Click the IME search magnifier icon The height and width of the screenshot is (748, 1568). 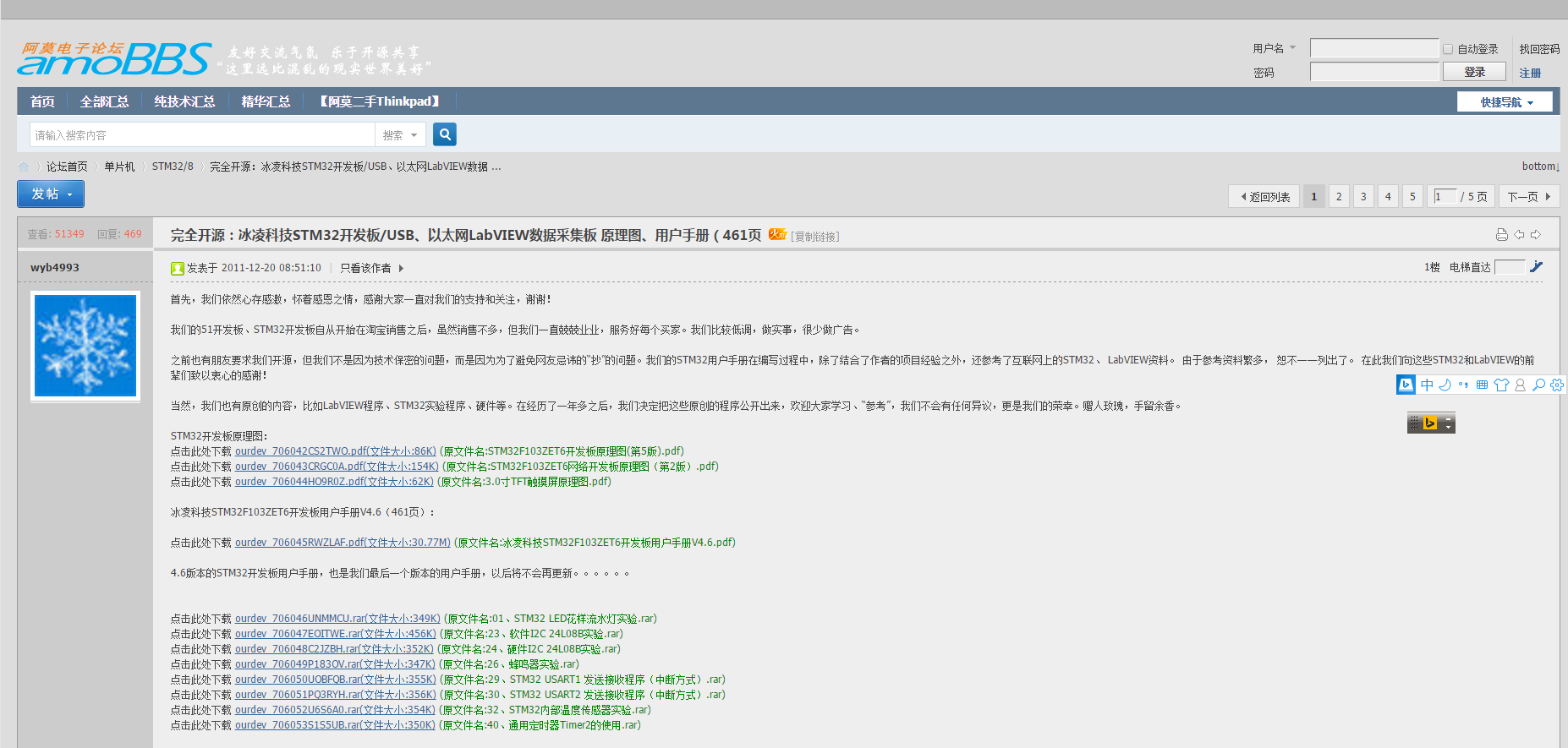[1538, 385]
